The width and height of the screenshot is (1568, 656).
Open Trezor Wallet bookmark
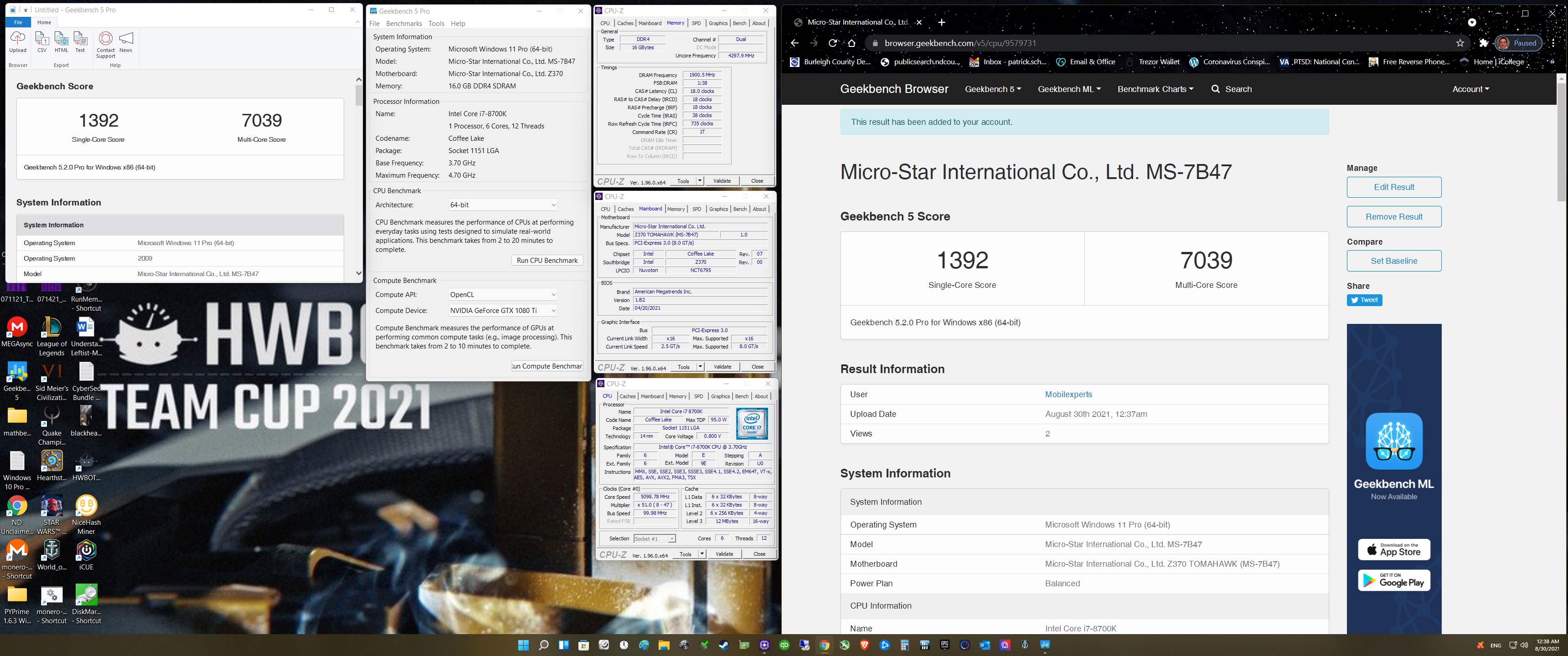point(1152,61)
